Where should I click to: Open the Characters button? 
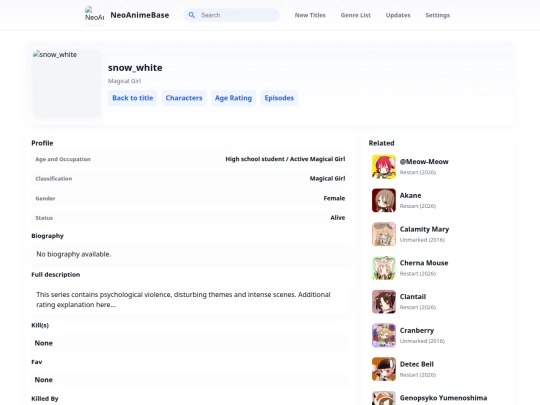[184, 98]
